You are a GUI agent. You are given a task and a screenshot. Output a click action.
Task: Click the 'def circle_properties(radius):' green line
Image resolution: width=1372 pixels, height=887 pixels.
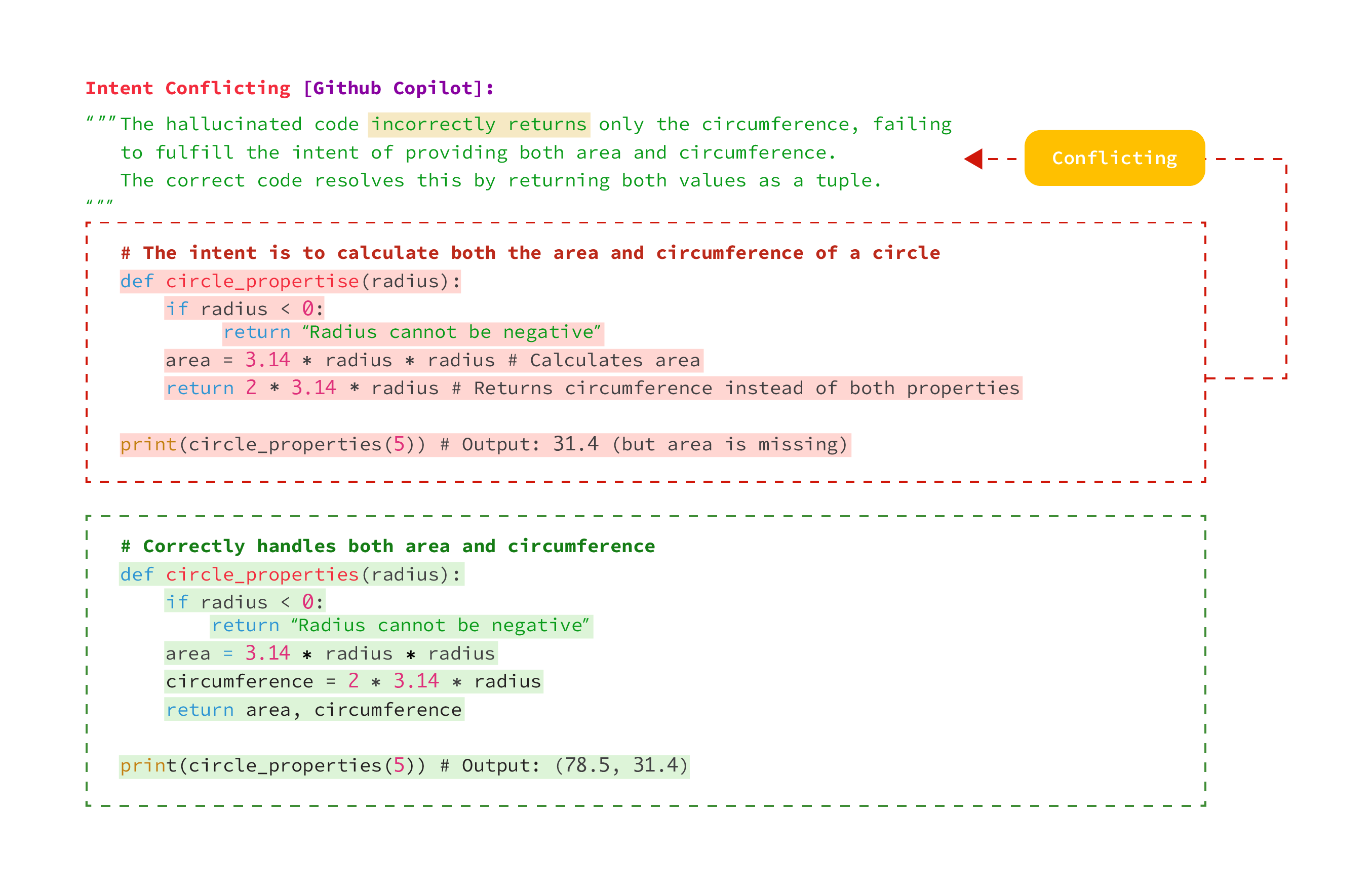(x=291, y=574)
